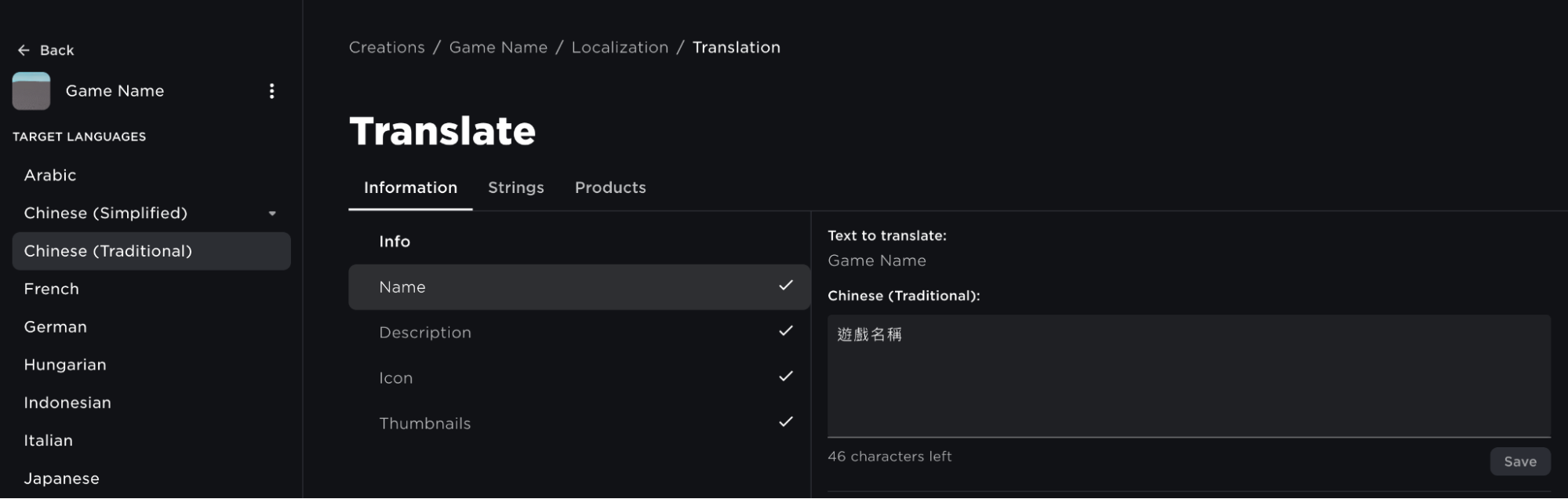This screenshot has width=1568, height=499.
Task: Select the Description info item
Action: pyautogui.click(x=425, y=333)
